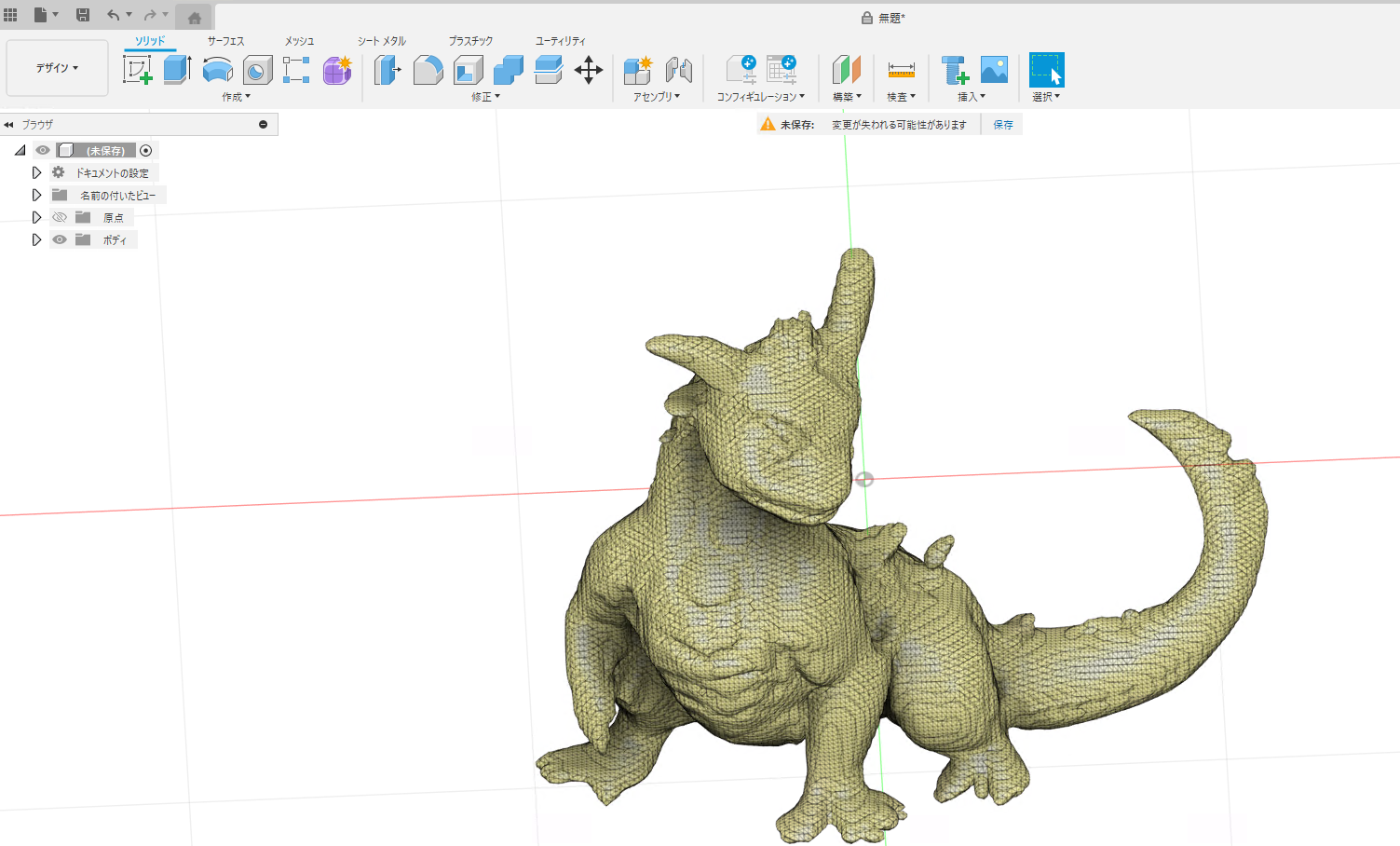Select the ドキュメントの設定 tree item

pyautogui.click(x=113, y=172)
